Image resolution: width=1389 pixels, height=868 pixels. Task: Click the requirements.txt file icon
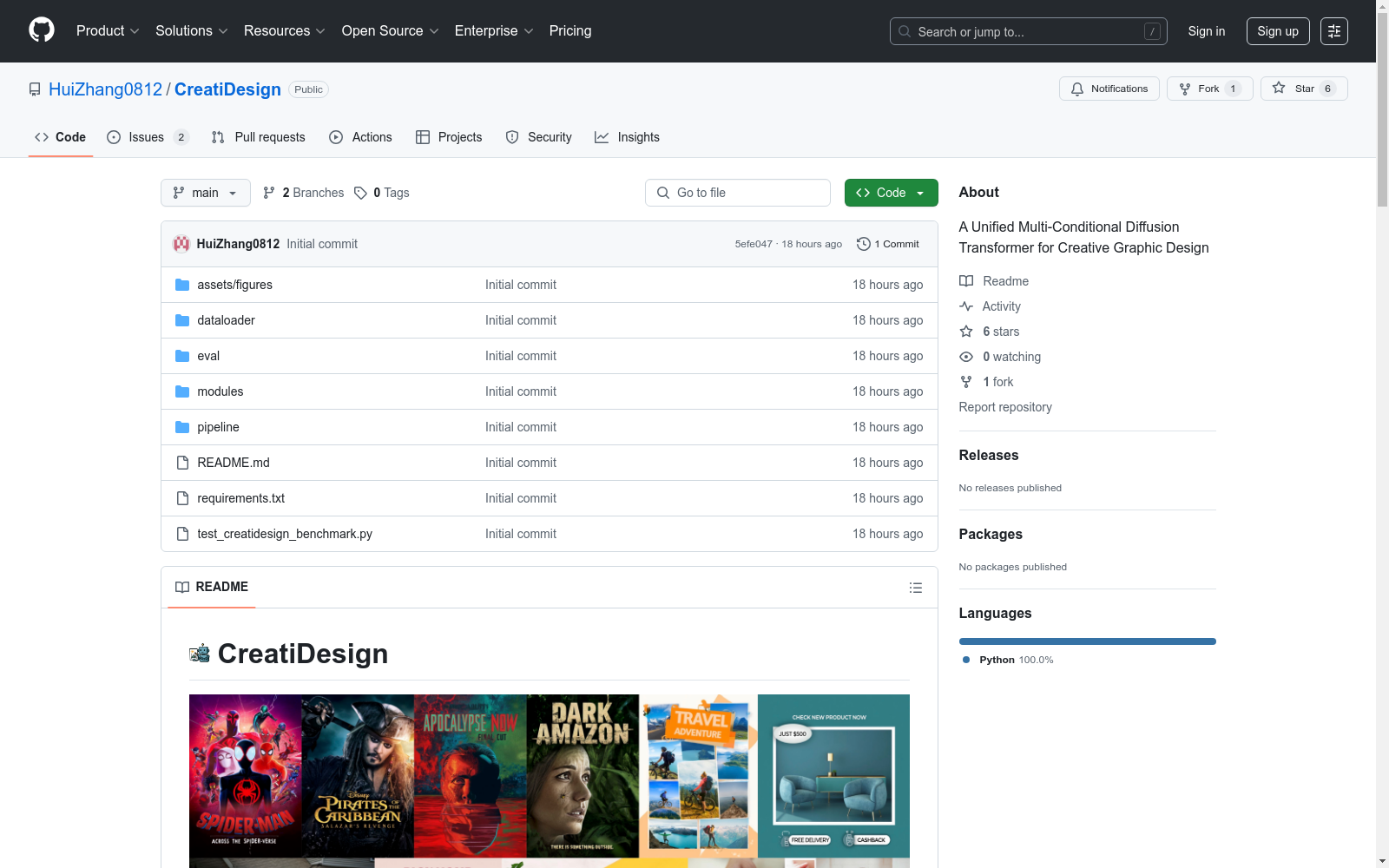tap(182, 498)
